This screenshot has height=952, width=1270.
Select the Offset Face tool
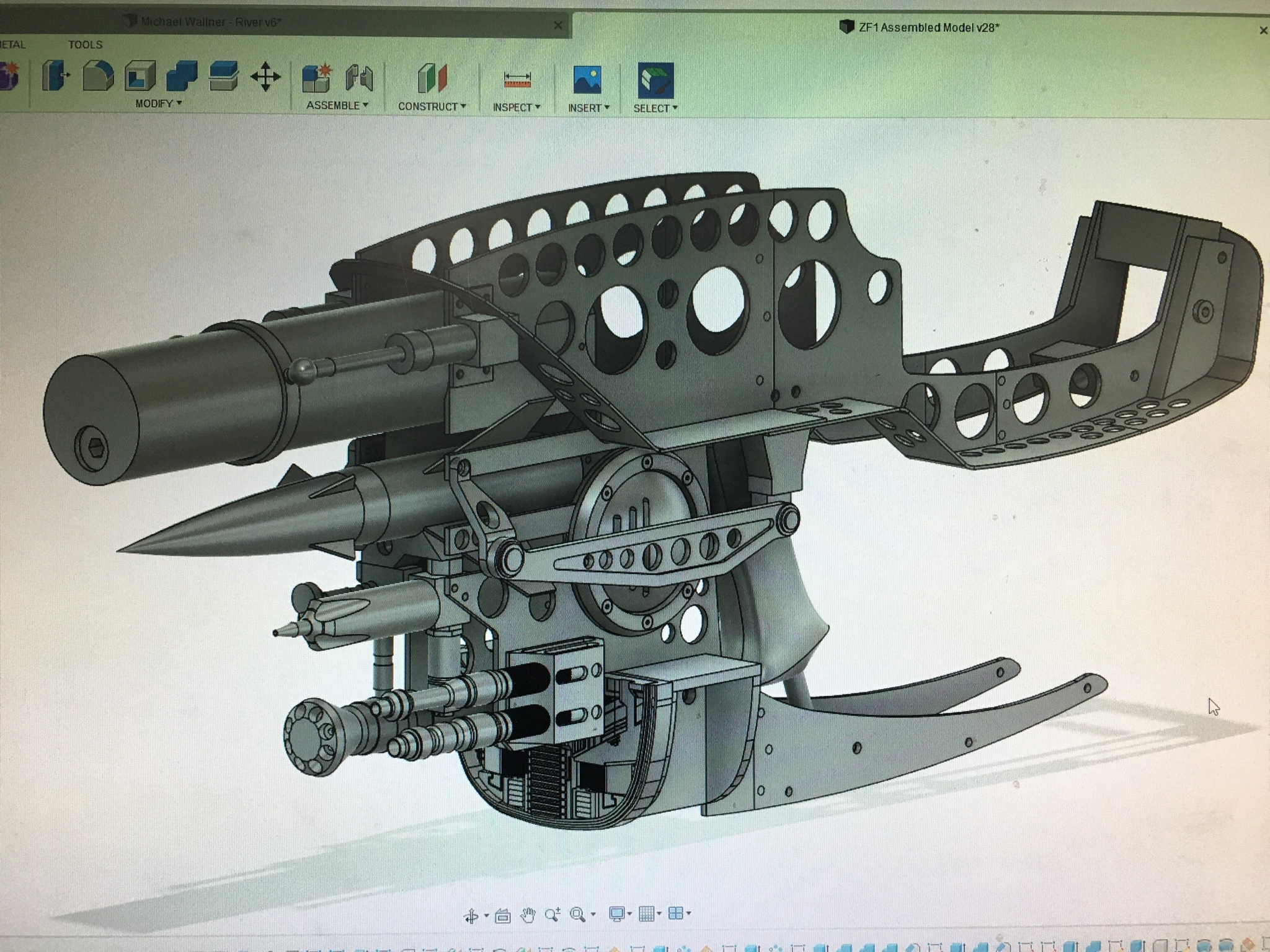click(224, 77)
